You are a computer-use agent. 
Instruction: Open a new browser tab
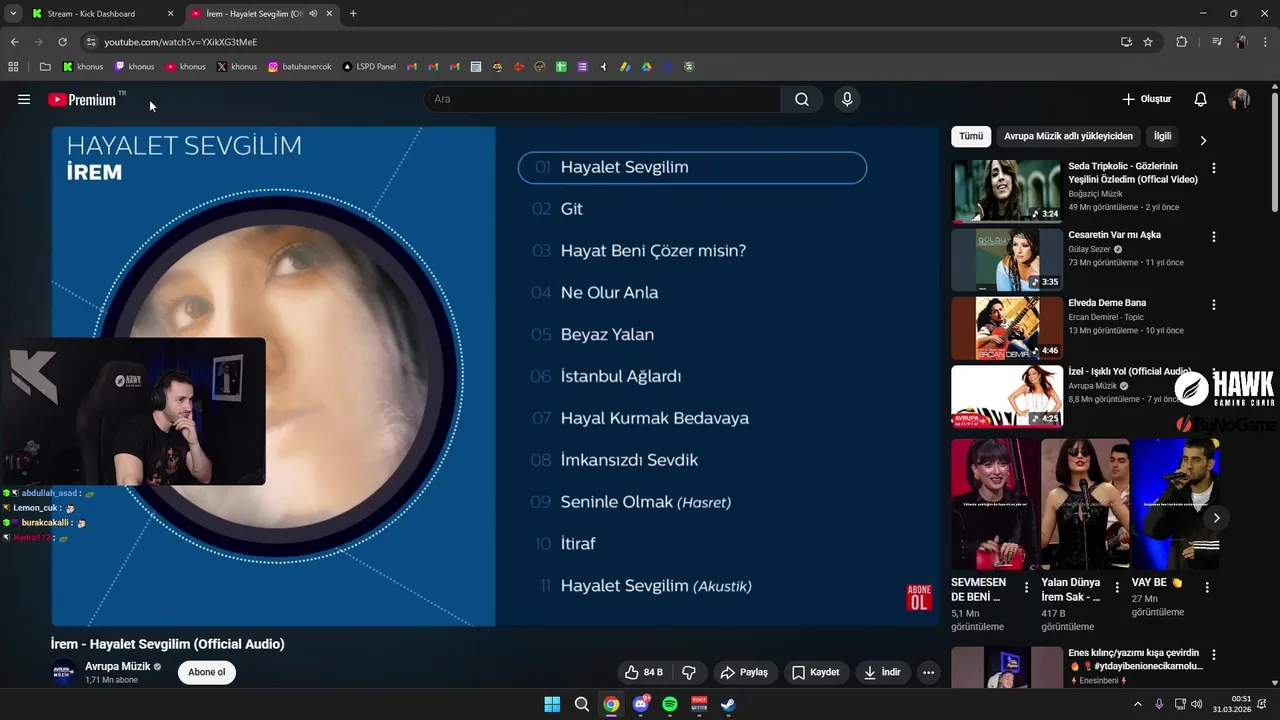coord(353,14)
